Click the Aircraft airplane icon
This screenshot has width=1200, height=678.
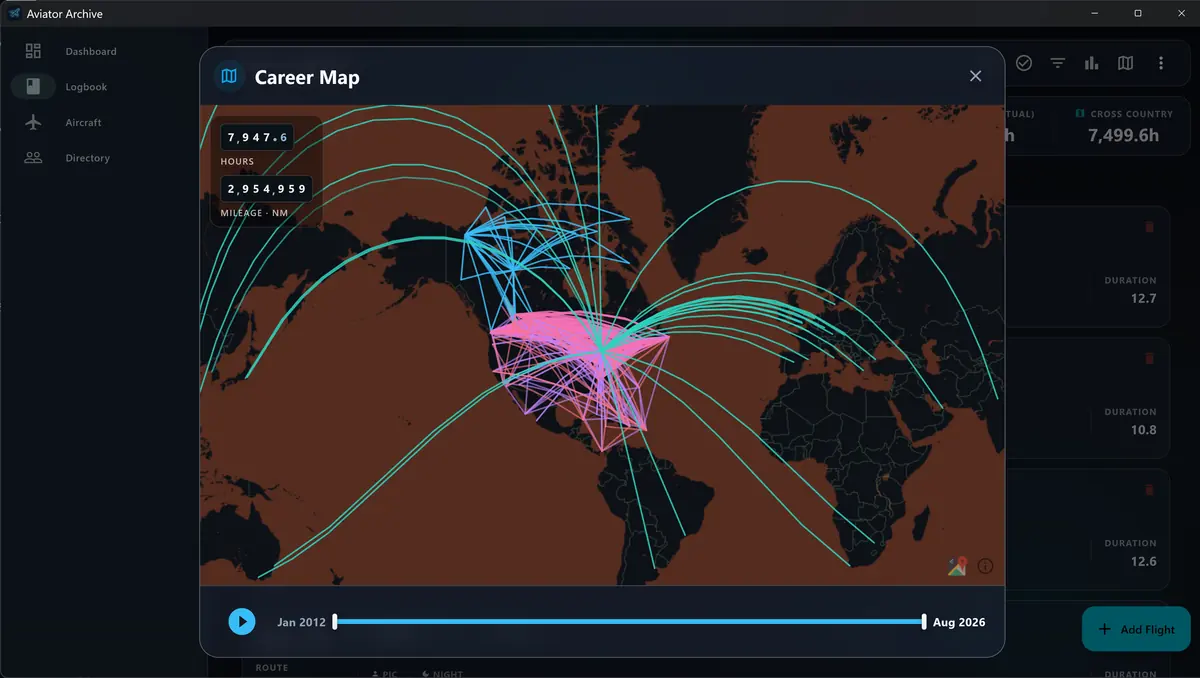pos(33,122)
